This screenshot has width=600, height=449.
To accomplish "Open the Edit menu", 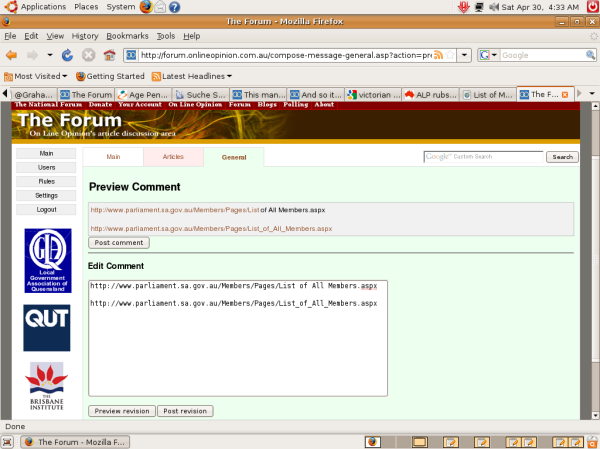I will click(31, 36).
